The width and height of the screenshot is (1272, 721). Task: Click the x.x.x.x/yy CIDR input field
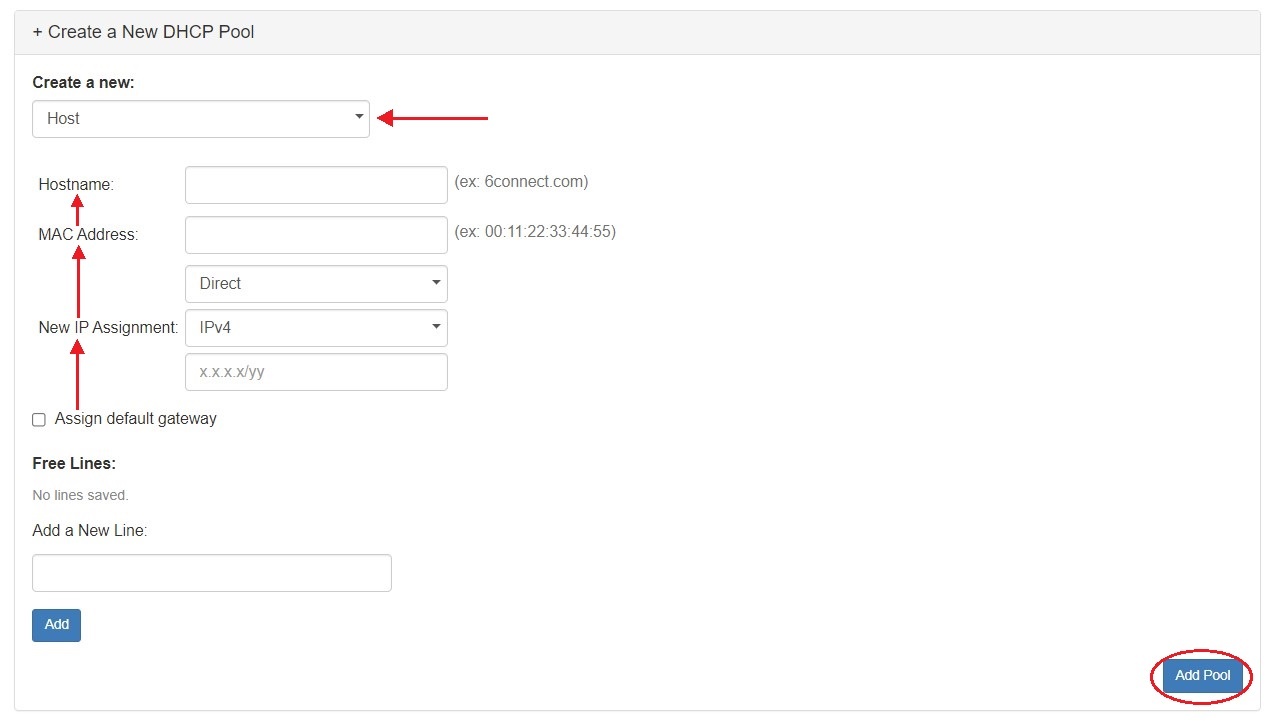(x=316, y=372)
